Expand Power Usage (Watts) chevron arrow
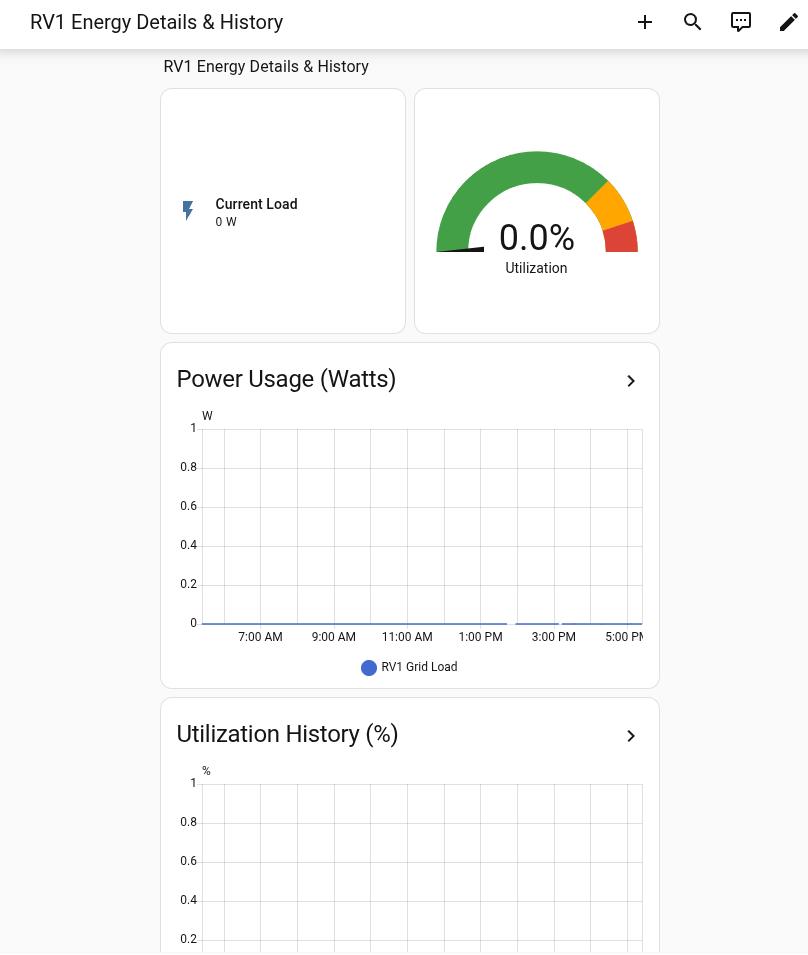The width and height of the screenshot is (808, 955). click(x=631, y=381)
